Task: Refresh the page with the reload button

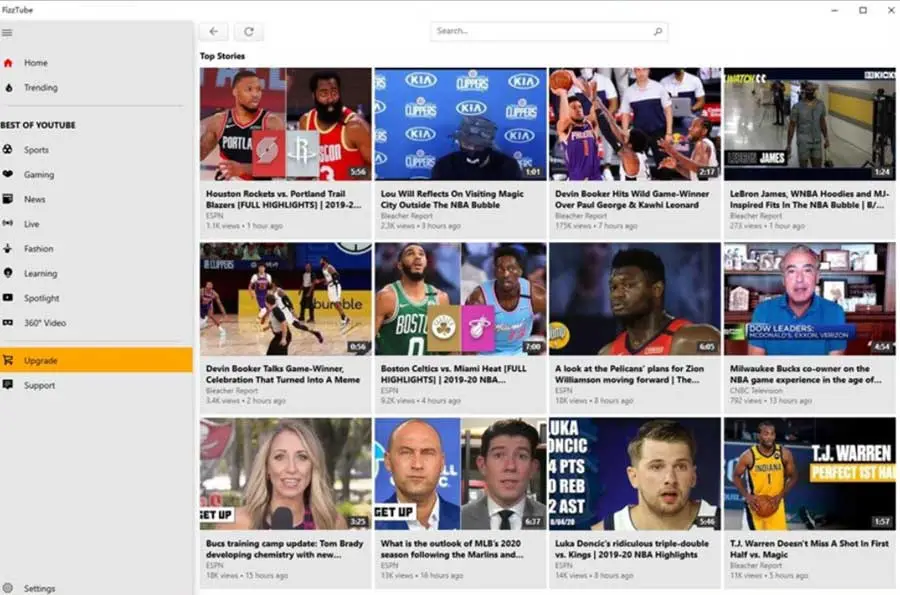Action: point(249,32)
